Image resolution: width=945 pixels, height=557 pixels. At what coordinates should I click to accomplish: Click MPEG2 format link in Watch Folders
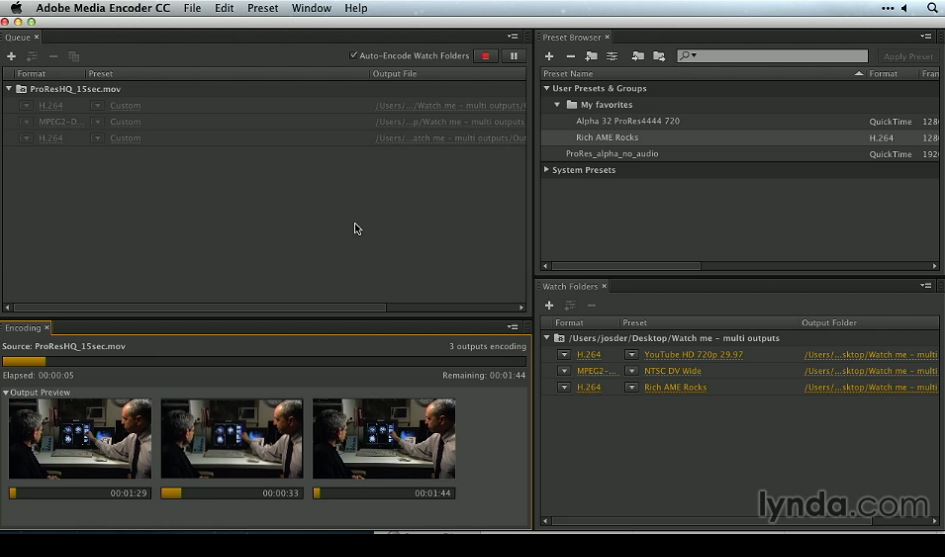point(597,371)
